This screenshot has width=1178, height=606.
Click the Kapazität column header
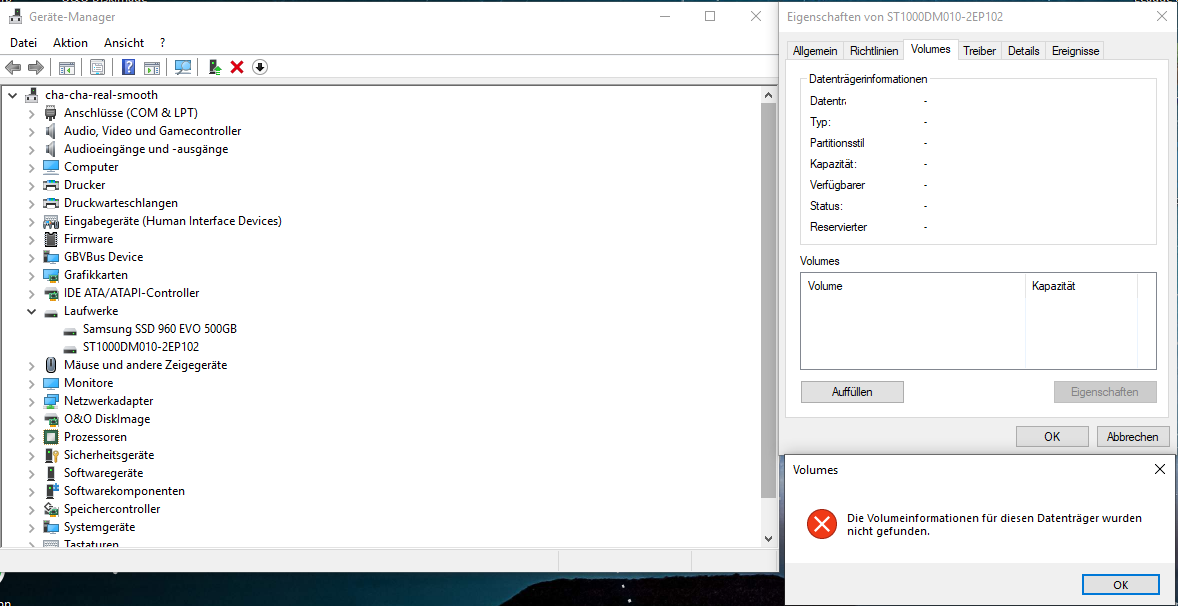(1081, 286)
